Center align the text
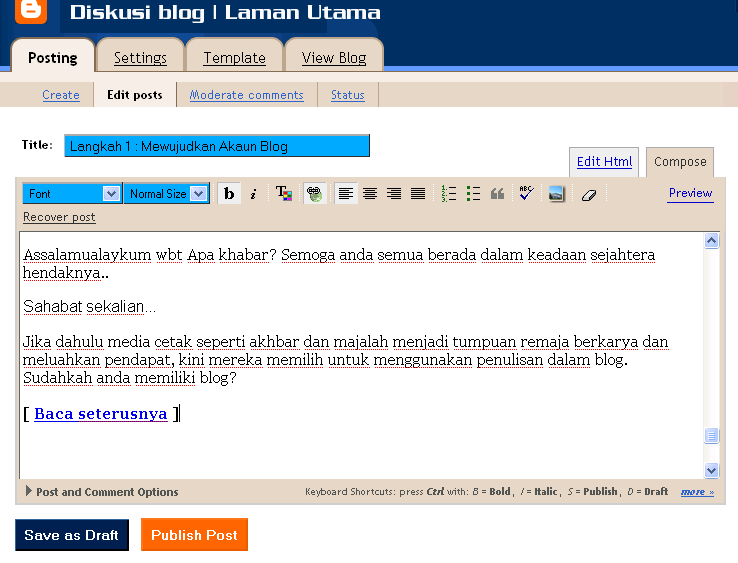Screen dimensions: 738x563 [x=370, y=193]
